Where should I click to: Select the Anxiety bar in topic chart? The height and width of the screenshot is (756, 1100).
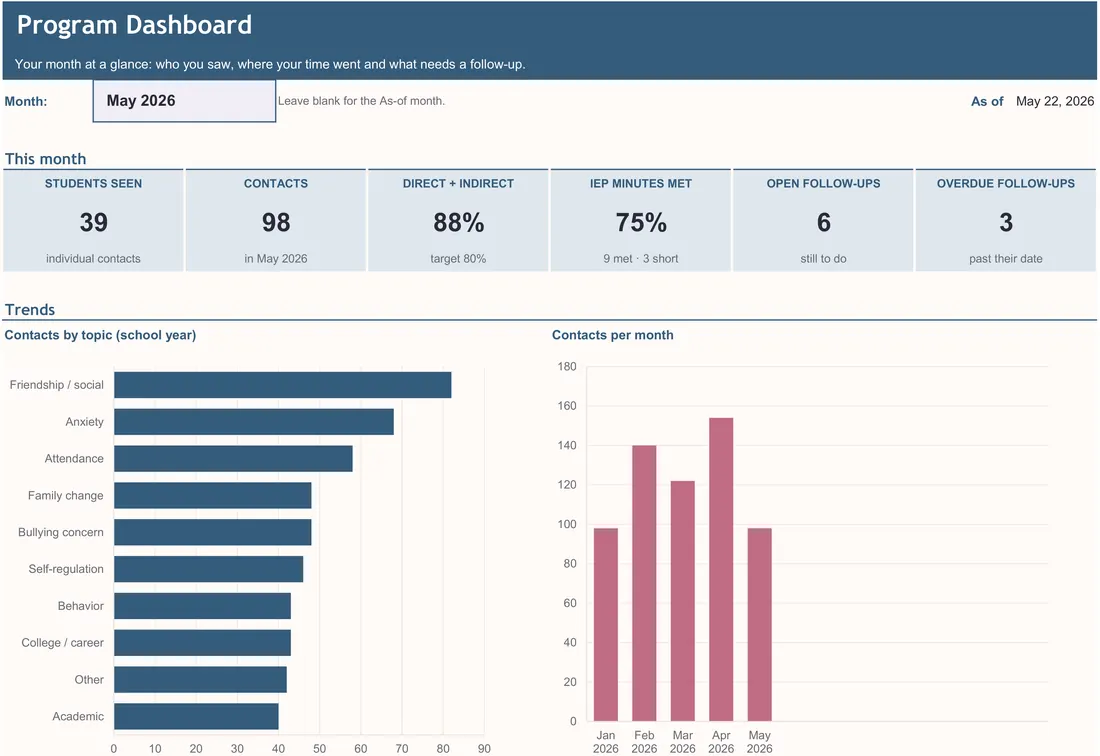click(x=254, y=422)
